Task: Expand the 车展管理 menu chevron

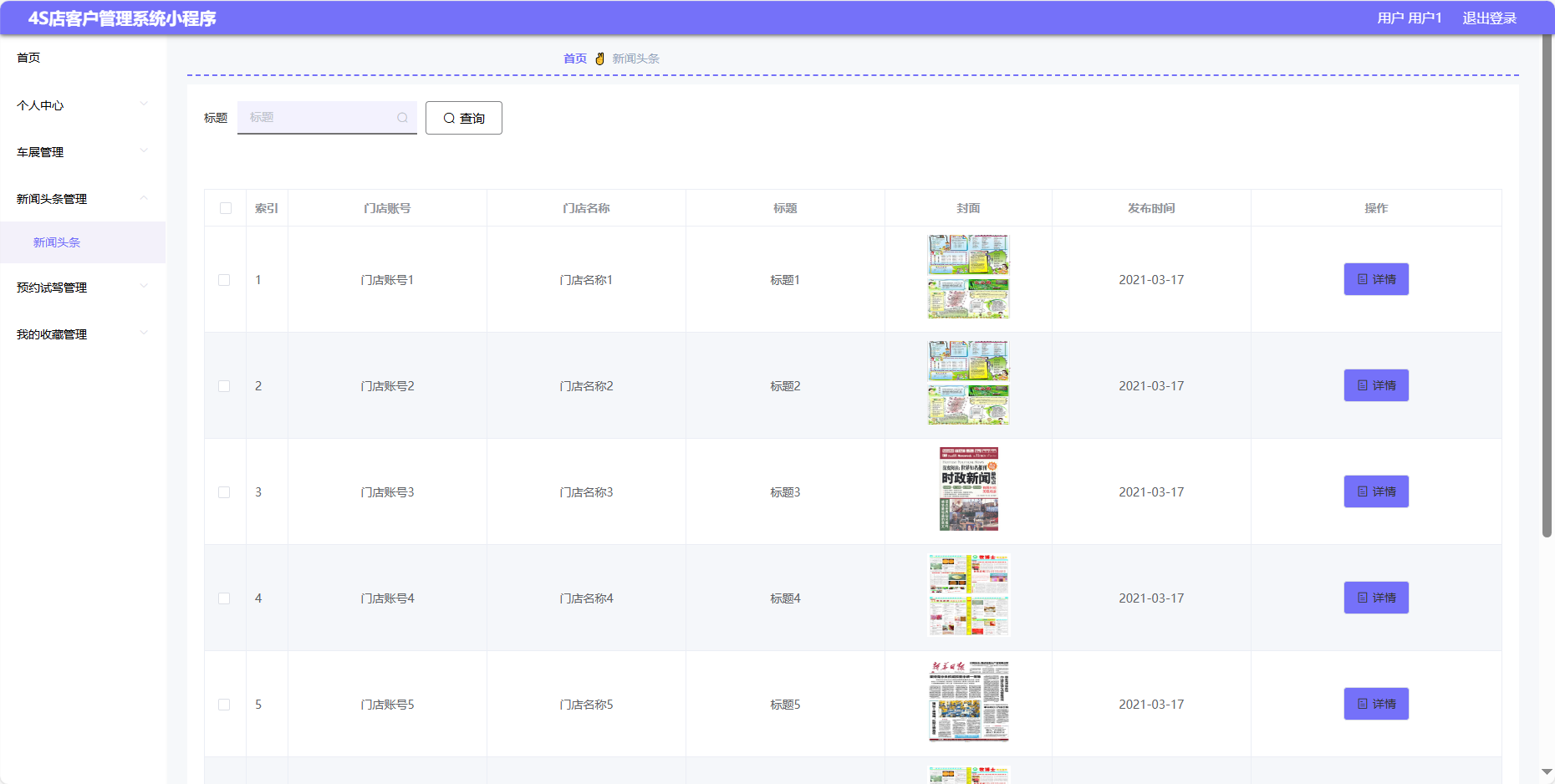Action: coord(144,151)
